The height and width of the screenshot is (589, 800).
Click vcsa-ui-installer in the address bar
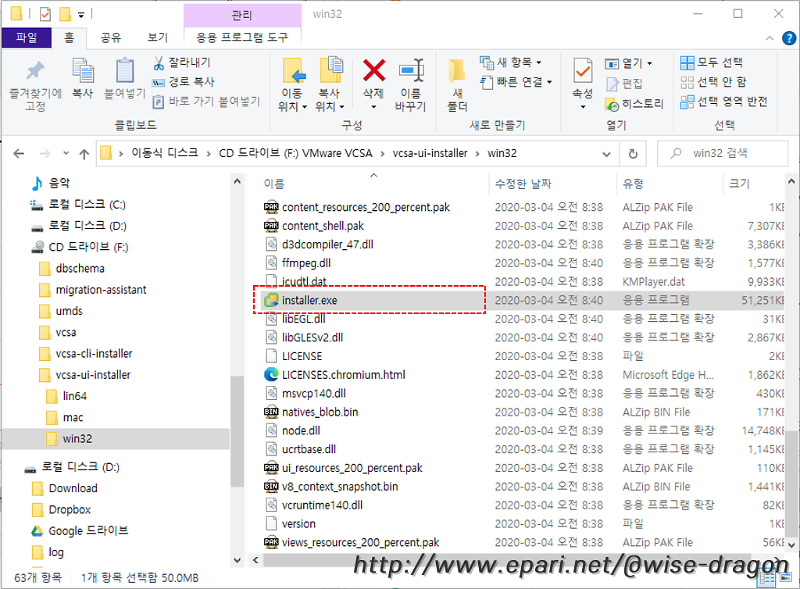430,153
